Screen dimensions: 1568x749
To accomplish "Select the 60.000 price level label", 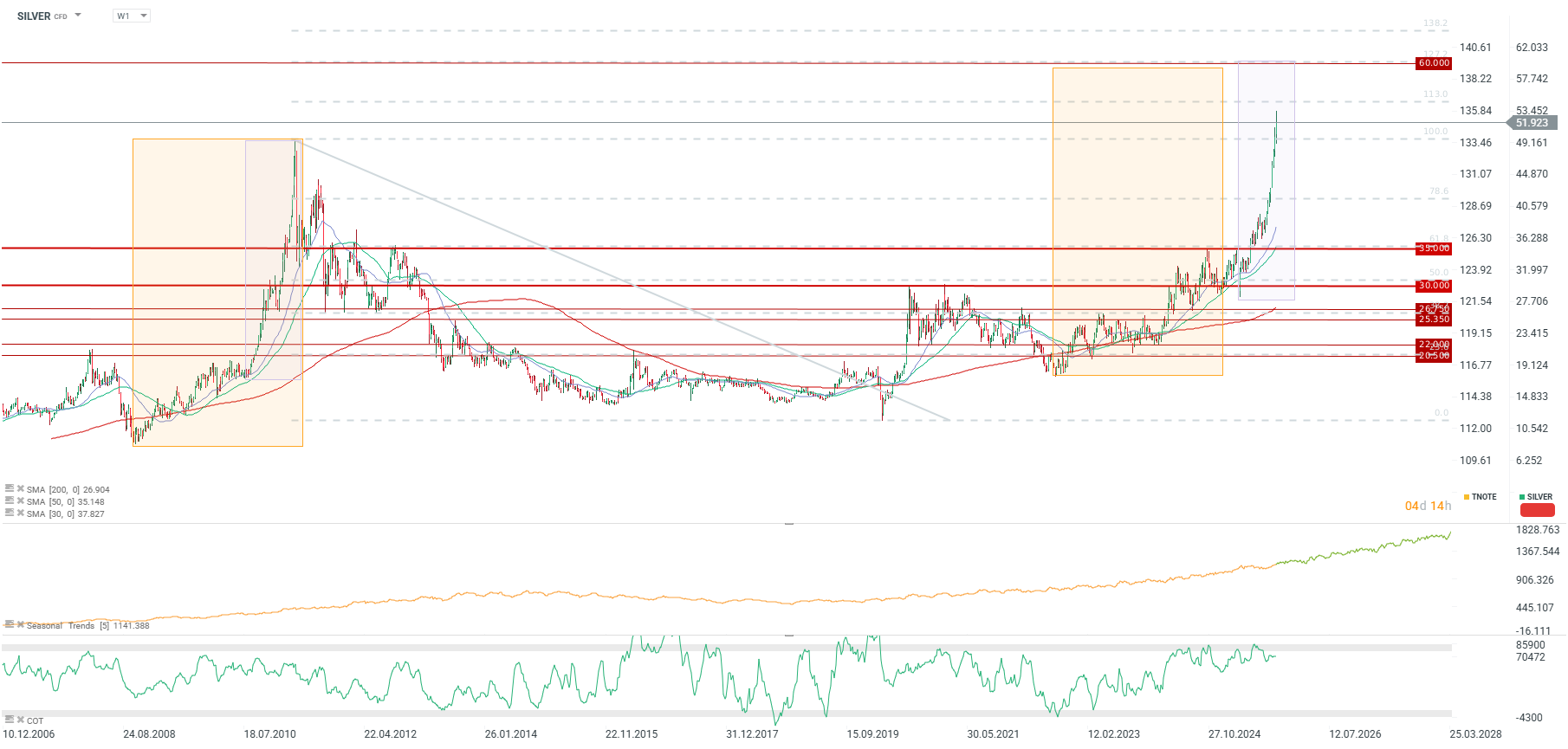I will (1434, 63).
